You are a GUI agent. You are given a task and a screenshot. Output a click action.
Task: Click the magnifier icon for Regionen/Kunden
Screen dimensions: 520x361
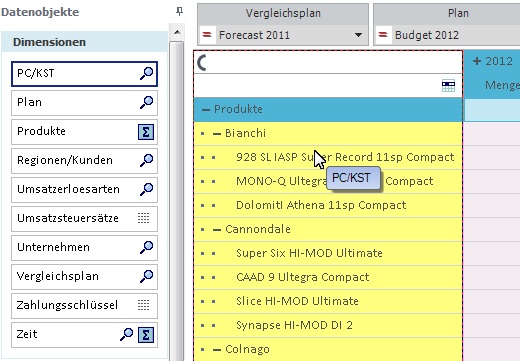146,160
